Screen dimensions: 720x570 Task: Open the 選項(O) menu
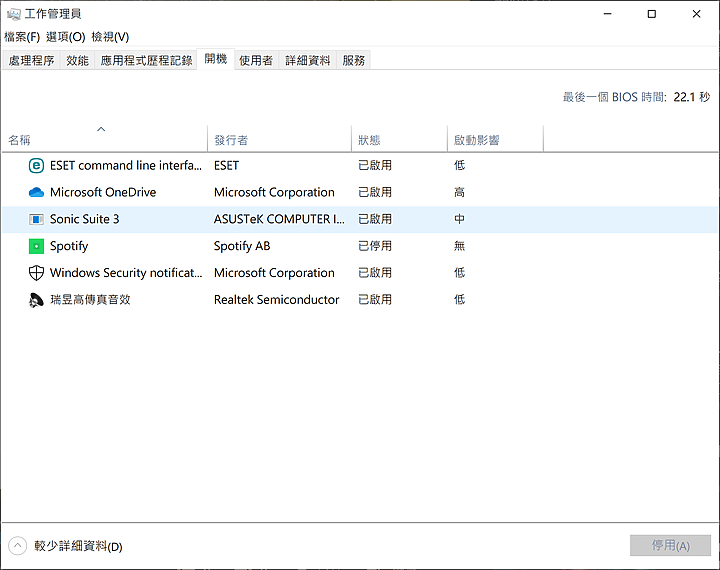(66, 37)
